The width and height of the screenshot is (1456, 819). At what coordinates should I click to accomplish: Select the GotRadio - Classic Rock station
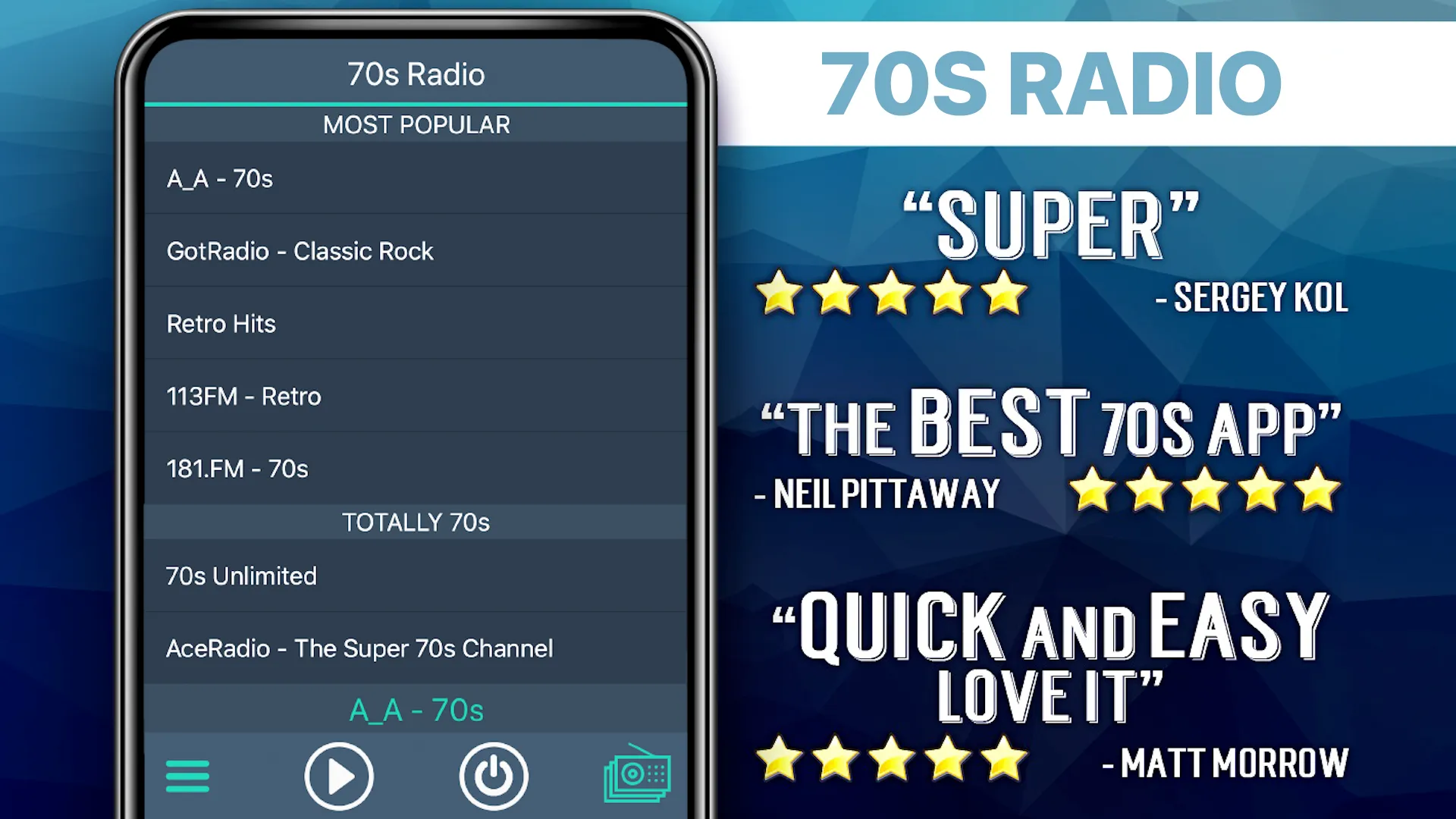click(x=416, y=251)
